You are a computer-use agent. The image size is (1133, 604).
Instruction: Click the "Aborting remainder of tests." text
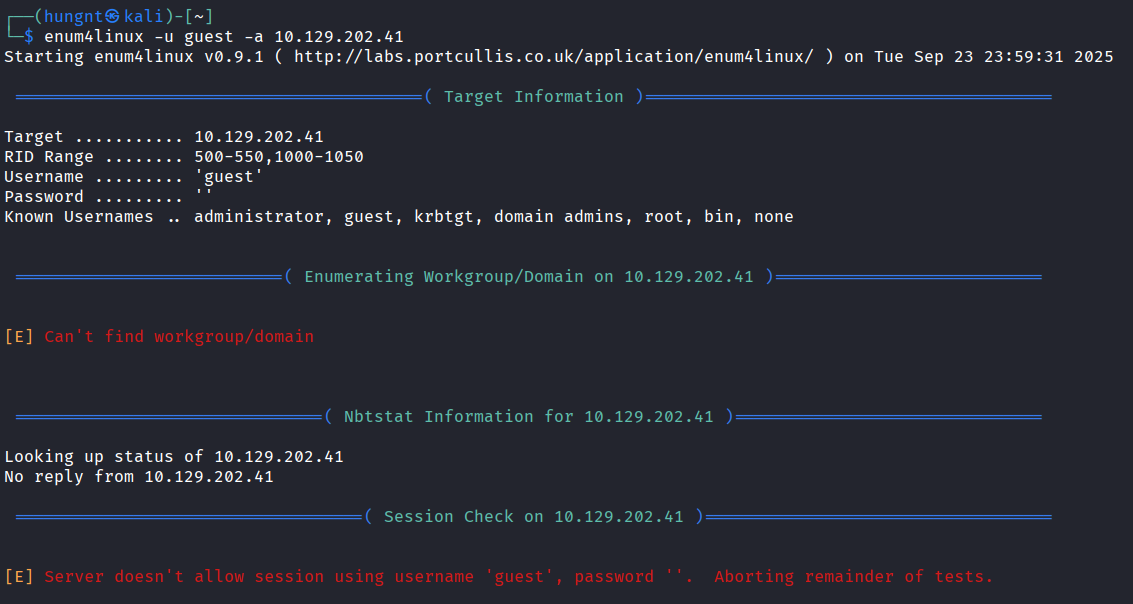click(854, 577)
